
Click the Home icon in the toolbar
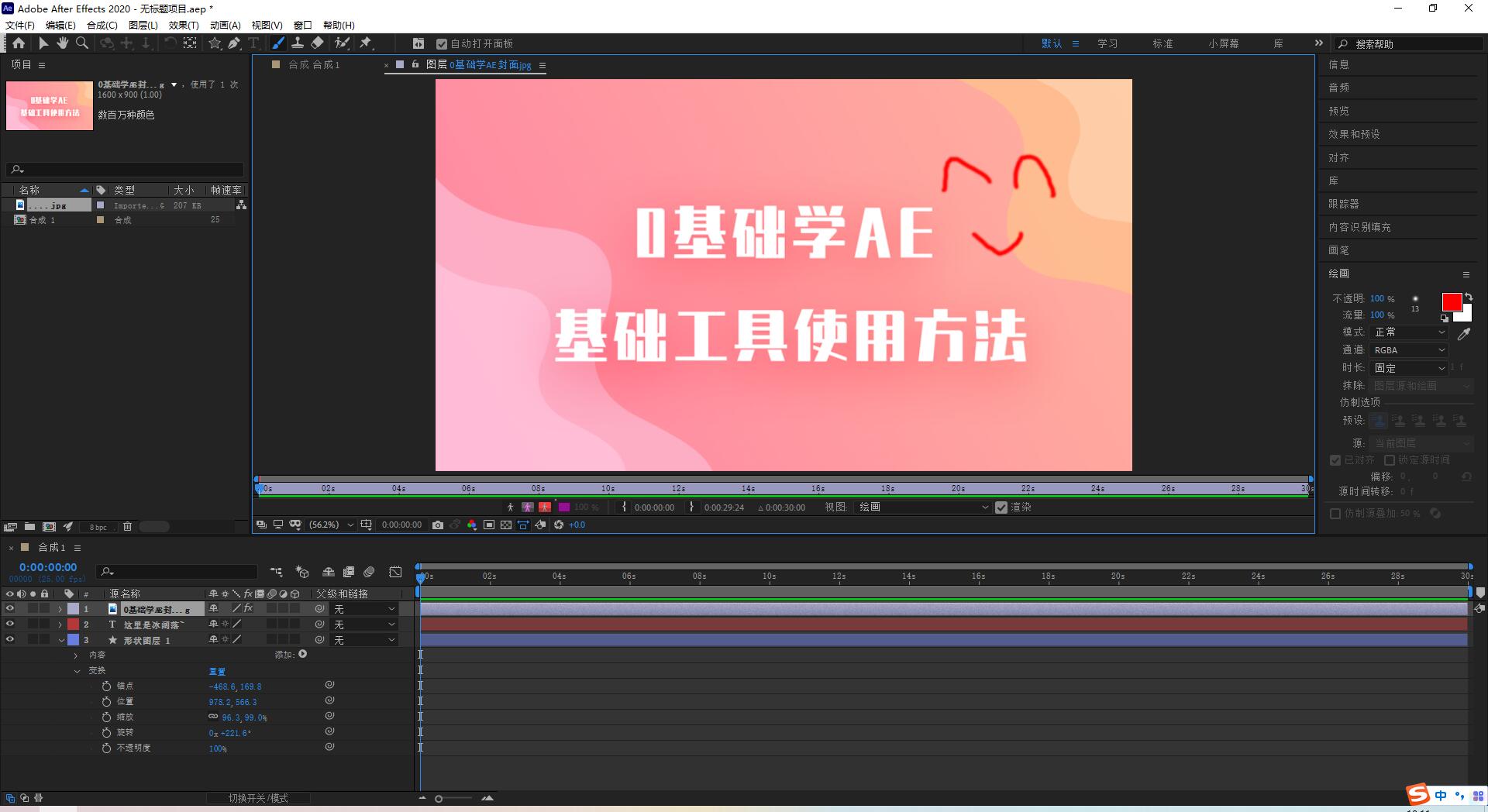pyautogui.click(x=19, y=43)
